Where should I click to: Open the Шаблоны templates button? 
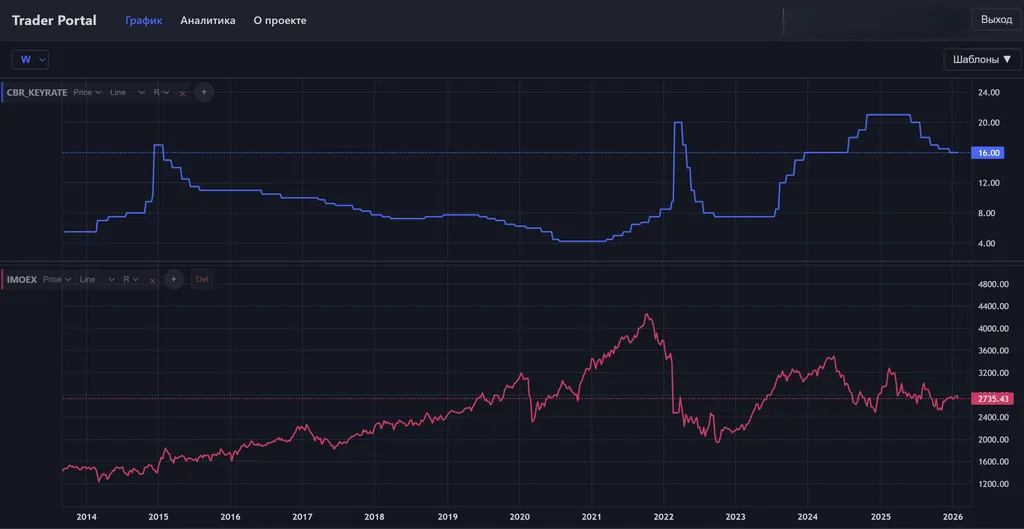(981, 60)
